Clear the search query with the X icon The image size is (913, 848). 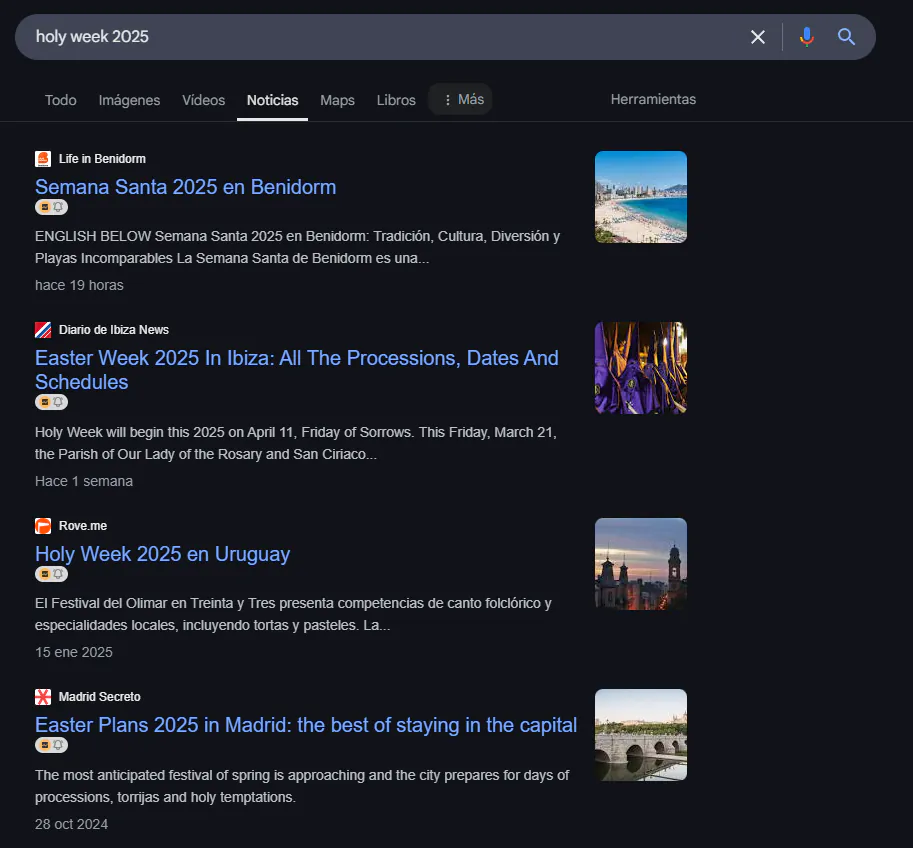758,37
